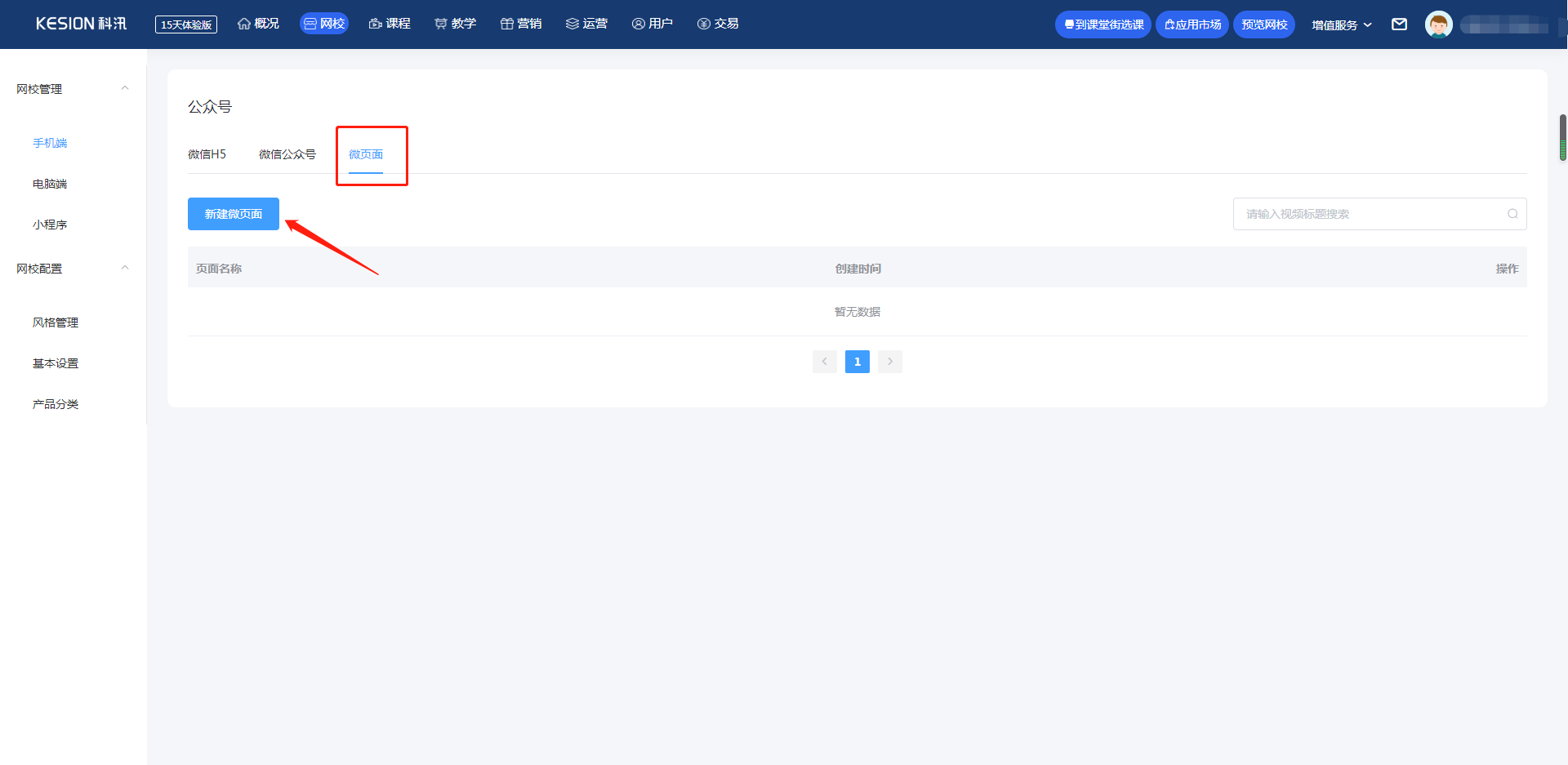Select 电脑端 in the sidebar

point(50,184)
